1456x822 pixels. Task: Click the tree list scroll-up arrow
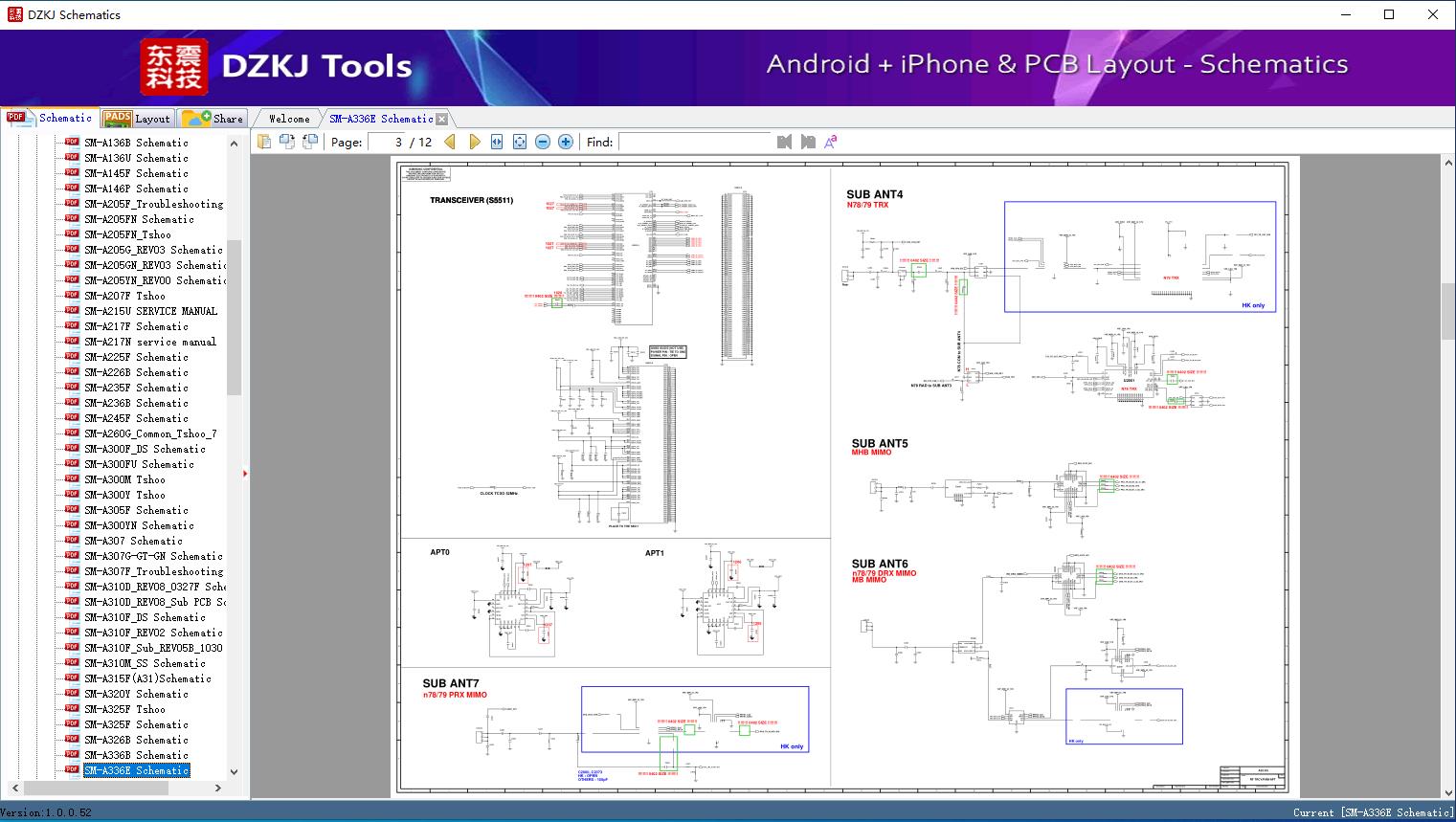tap(234, 143)
